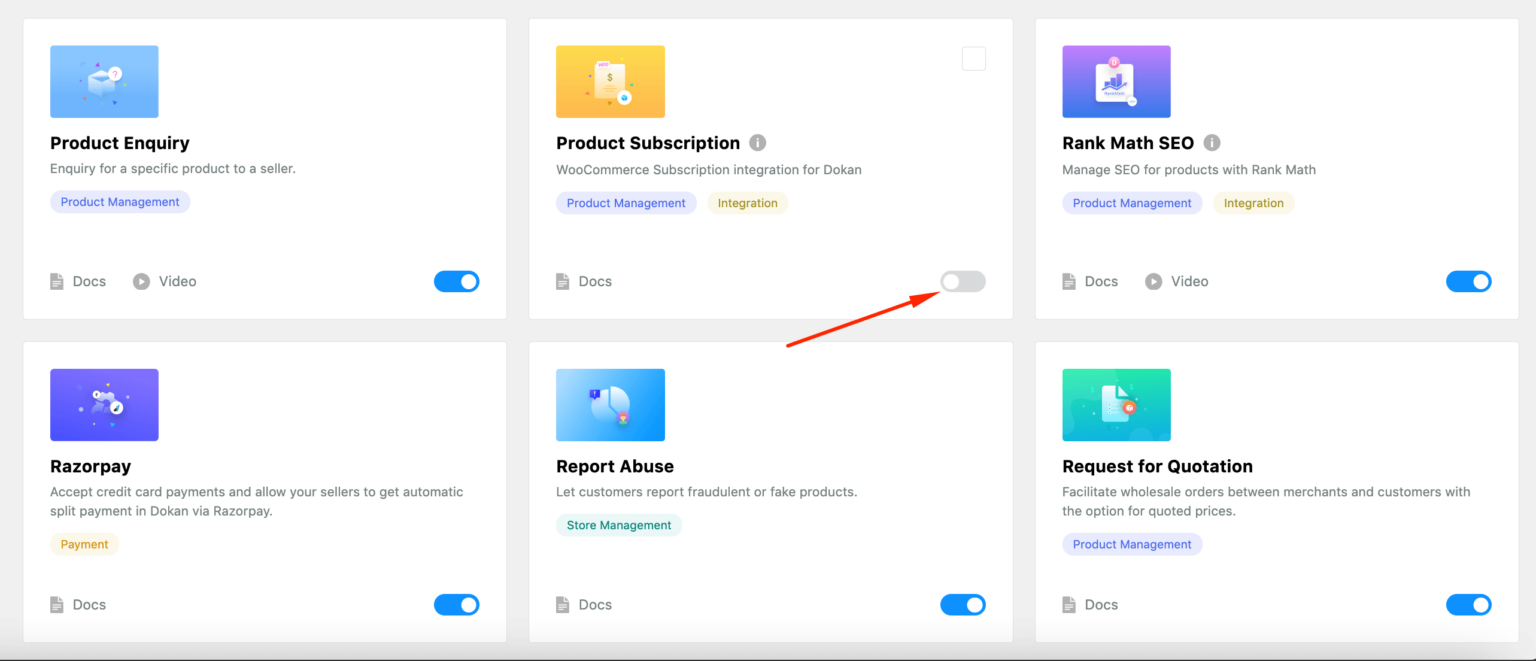The image size is (1536, 661).
Task: Click the info icon beside Rank Math SEO
Action: point(1212,143)
